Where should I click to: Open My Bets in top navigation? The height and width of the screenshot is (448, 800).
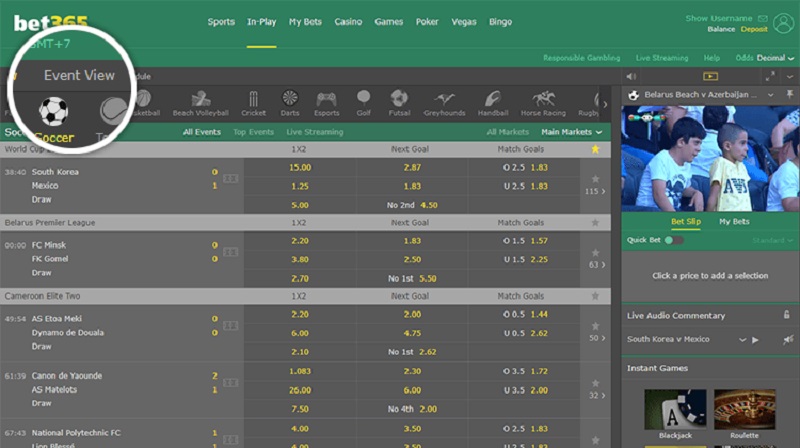pos(305,22)
